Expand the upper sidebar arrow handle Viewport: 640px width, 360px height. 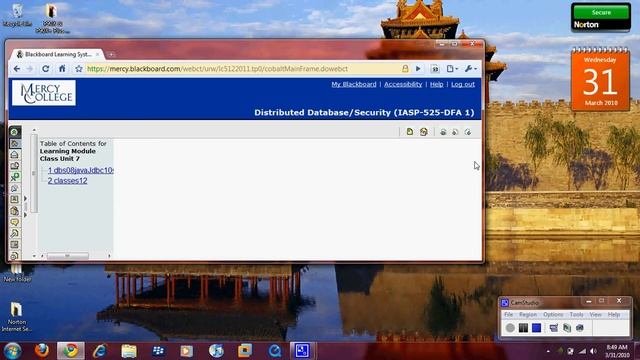25,199
